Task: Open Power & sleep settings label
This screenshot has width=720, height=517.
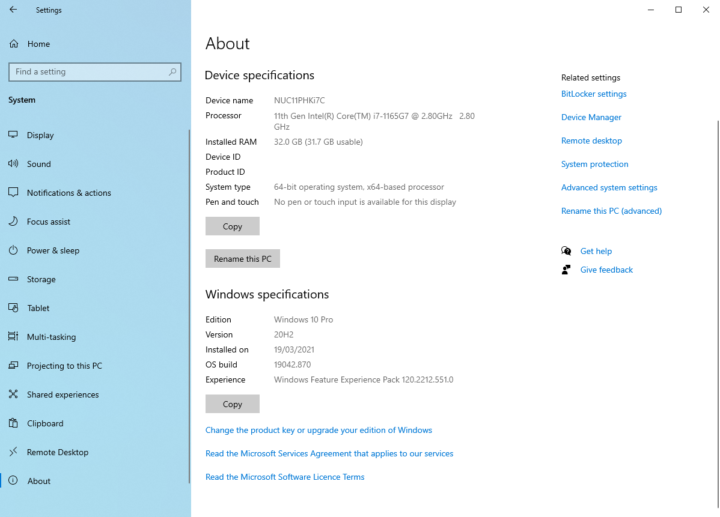Action: (53, 251)
